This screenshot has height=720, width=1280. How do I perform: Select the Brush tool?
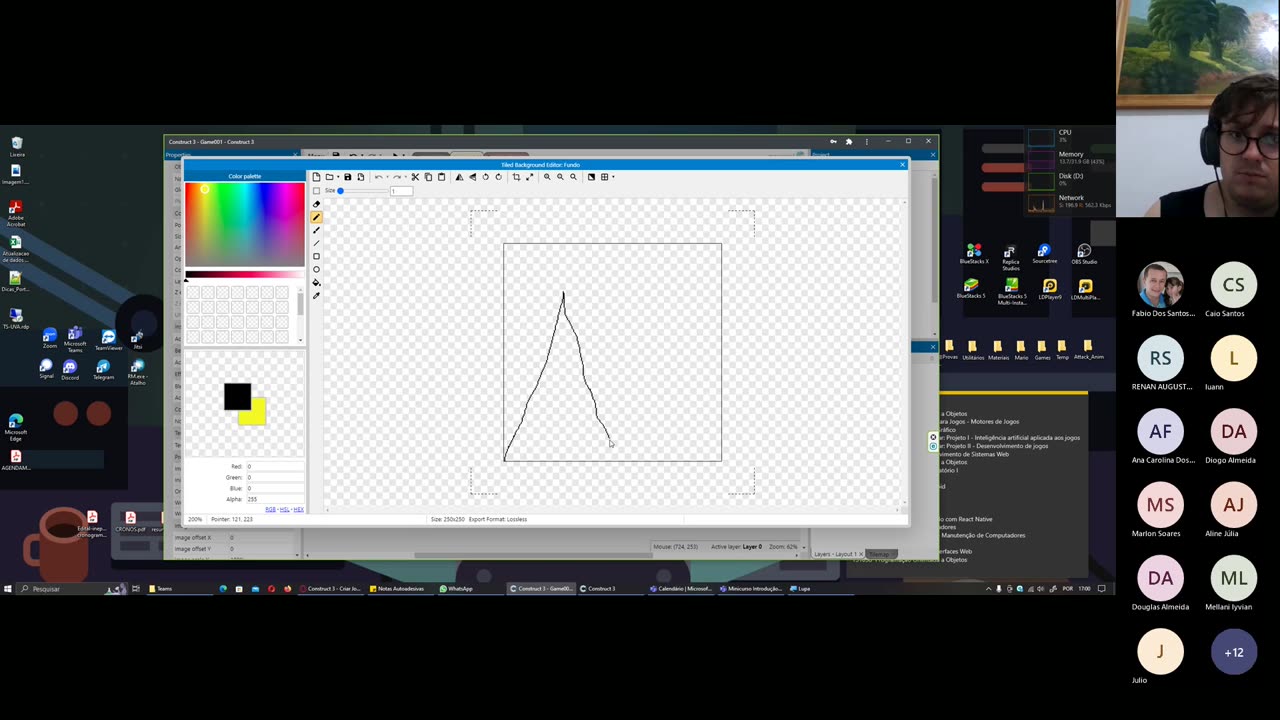pos(316,230)
